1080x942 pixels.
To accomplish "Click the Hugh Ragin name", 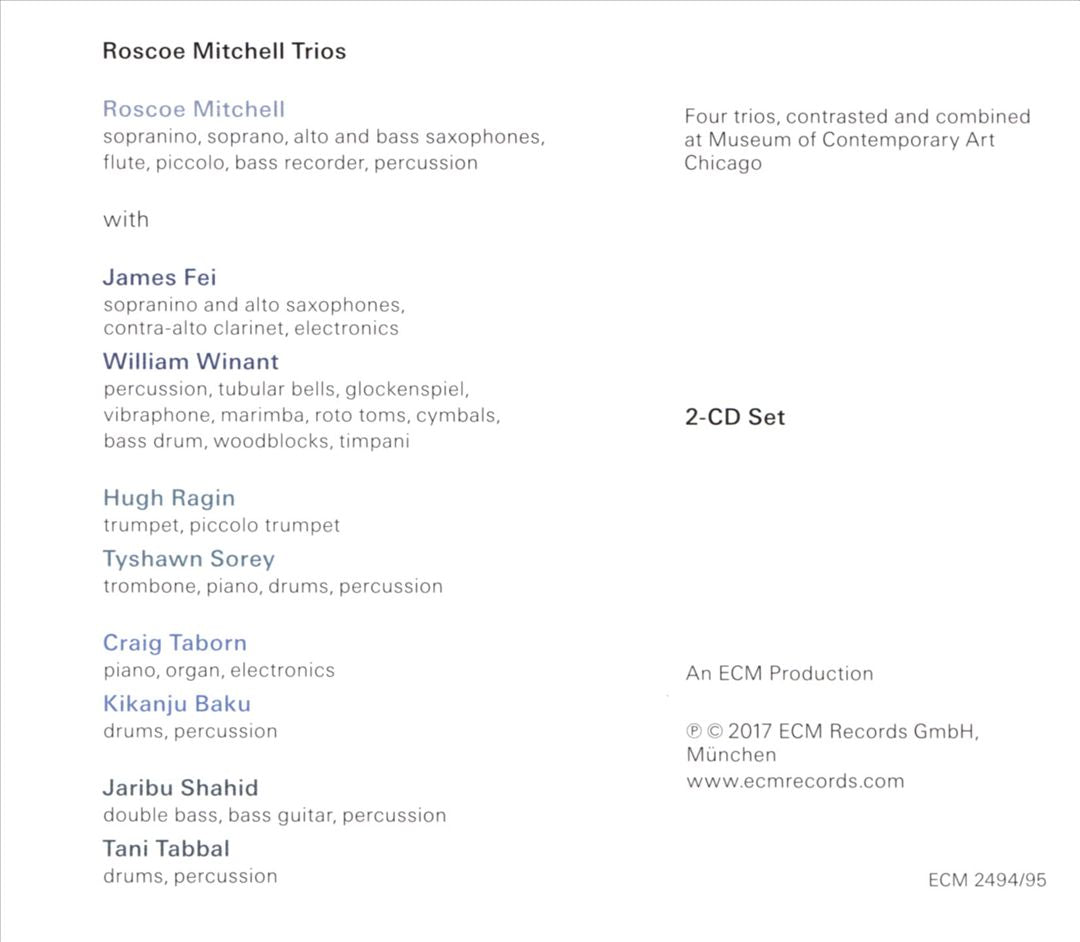I will (169, 498).
